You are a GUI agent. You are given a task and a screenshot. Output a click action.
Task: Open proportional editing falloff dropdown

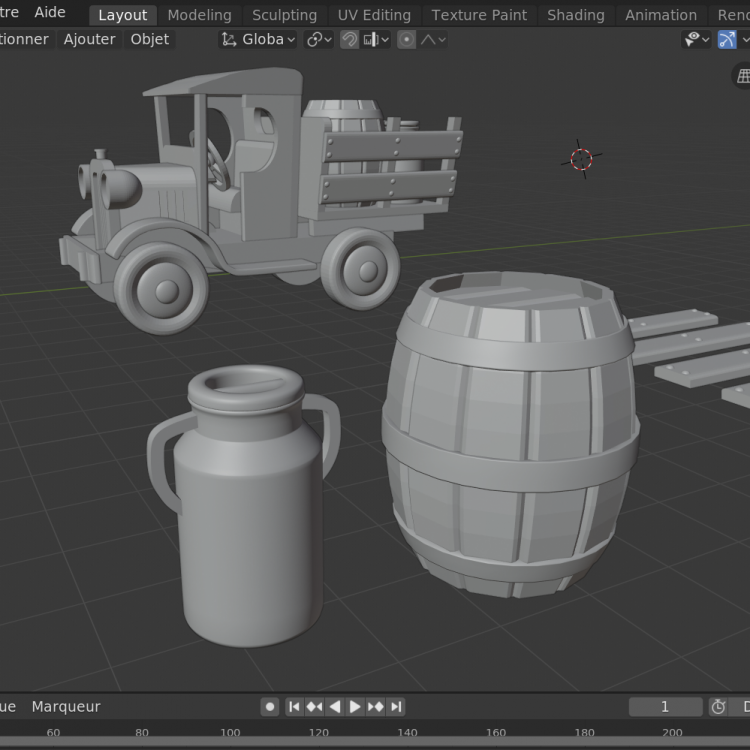[432, 40]
